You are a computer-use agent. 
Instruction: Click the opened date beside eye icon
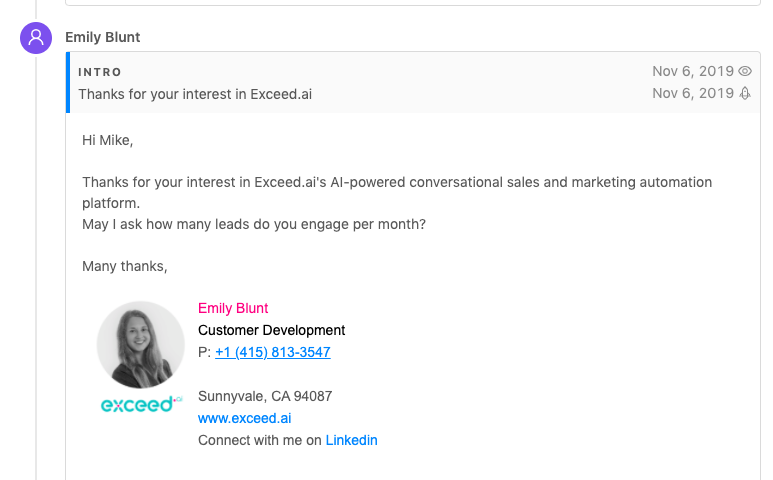693,71
